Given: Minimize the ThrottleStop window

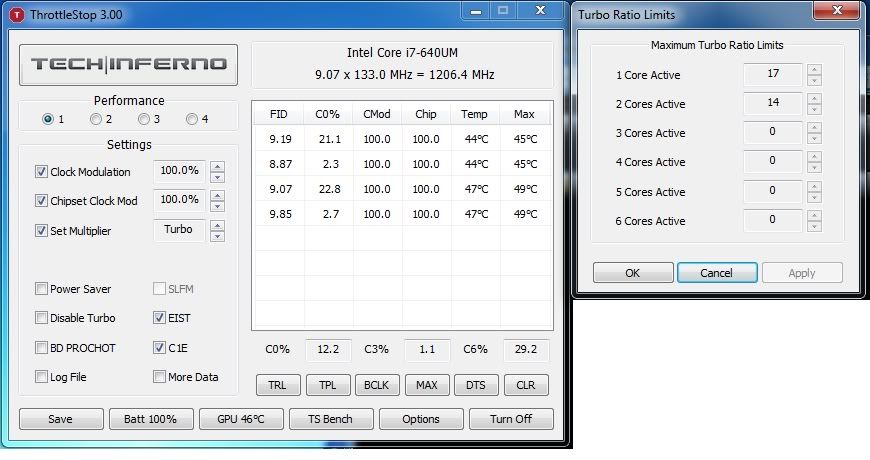Looking at the screenshot, I should pos(476,11).
